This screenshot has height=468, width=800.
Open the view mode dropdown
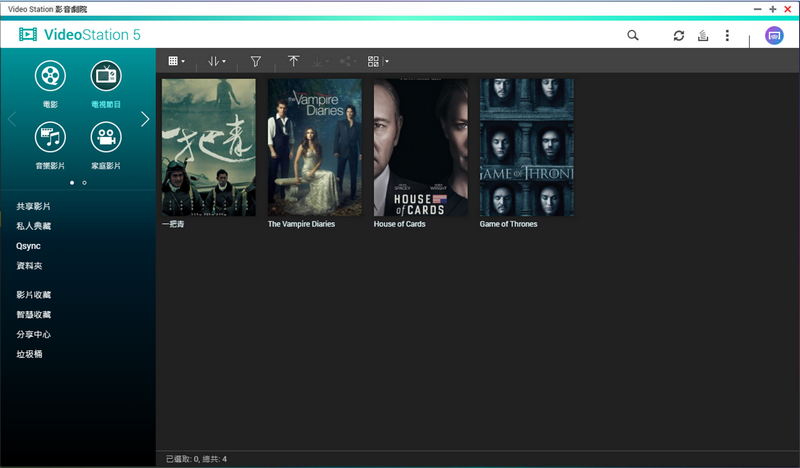(177, 61)
